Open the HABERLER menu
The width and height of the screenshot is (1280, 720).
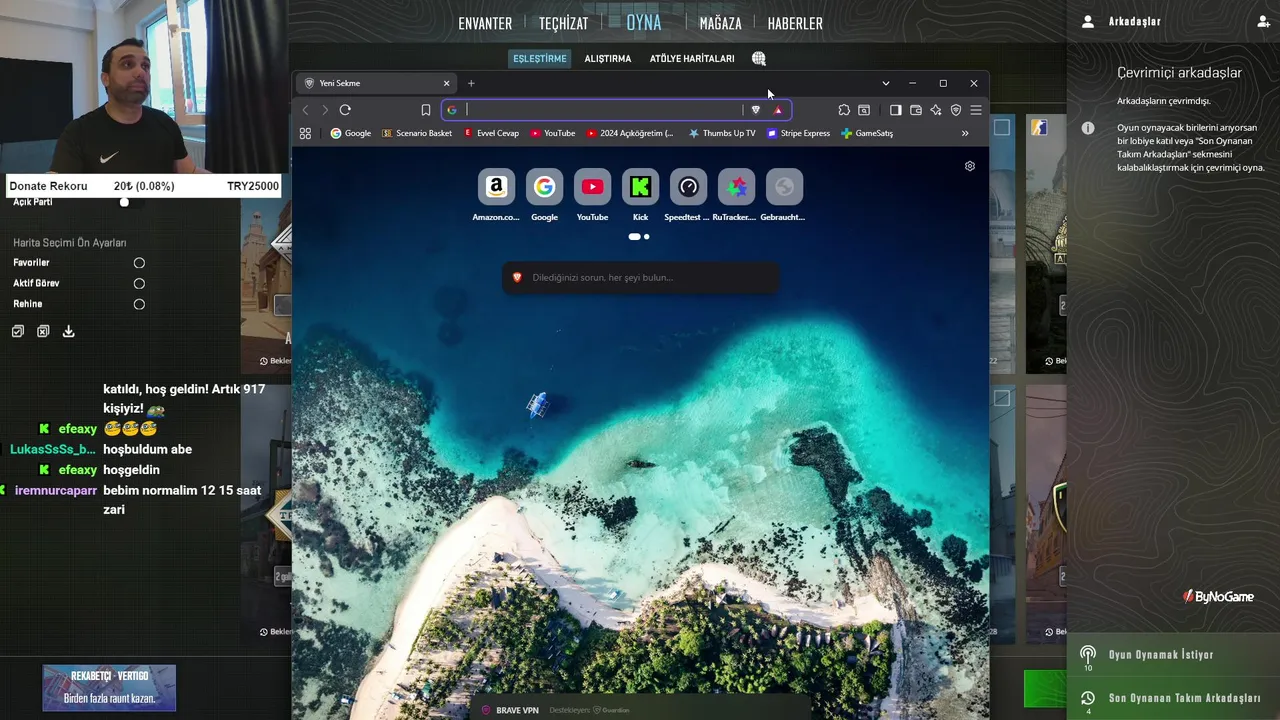795,23
